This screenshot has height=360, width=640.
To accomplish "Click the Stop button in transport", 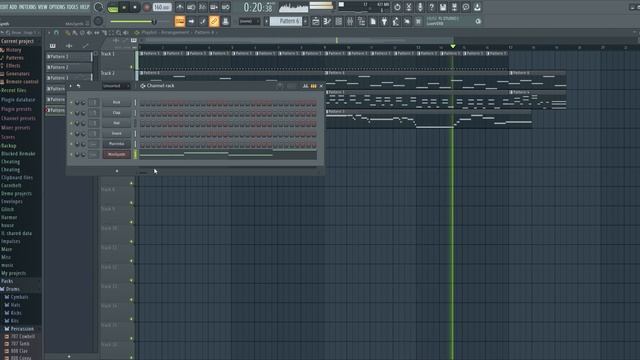I will (x=135, y=7).
